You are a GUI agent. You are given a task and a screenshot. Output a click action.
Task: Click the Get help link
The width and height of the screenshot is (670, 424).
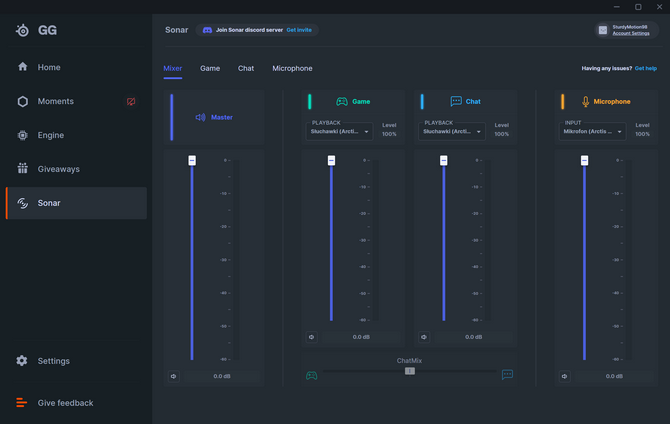646,68
